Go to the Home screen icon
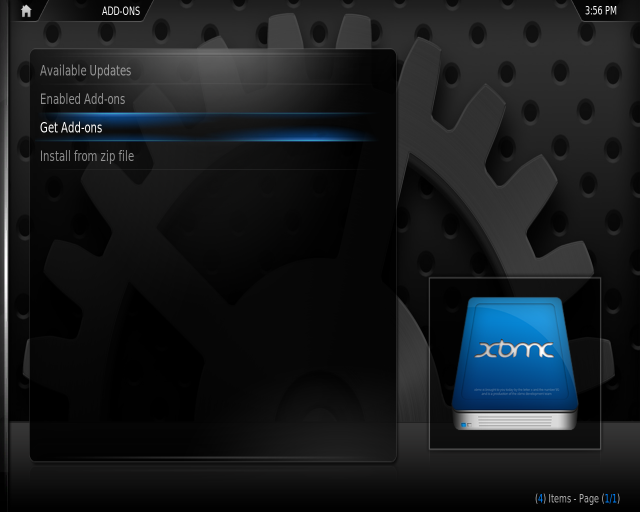The height and width of the screenshot is (512, 640). 26,11
